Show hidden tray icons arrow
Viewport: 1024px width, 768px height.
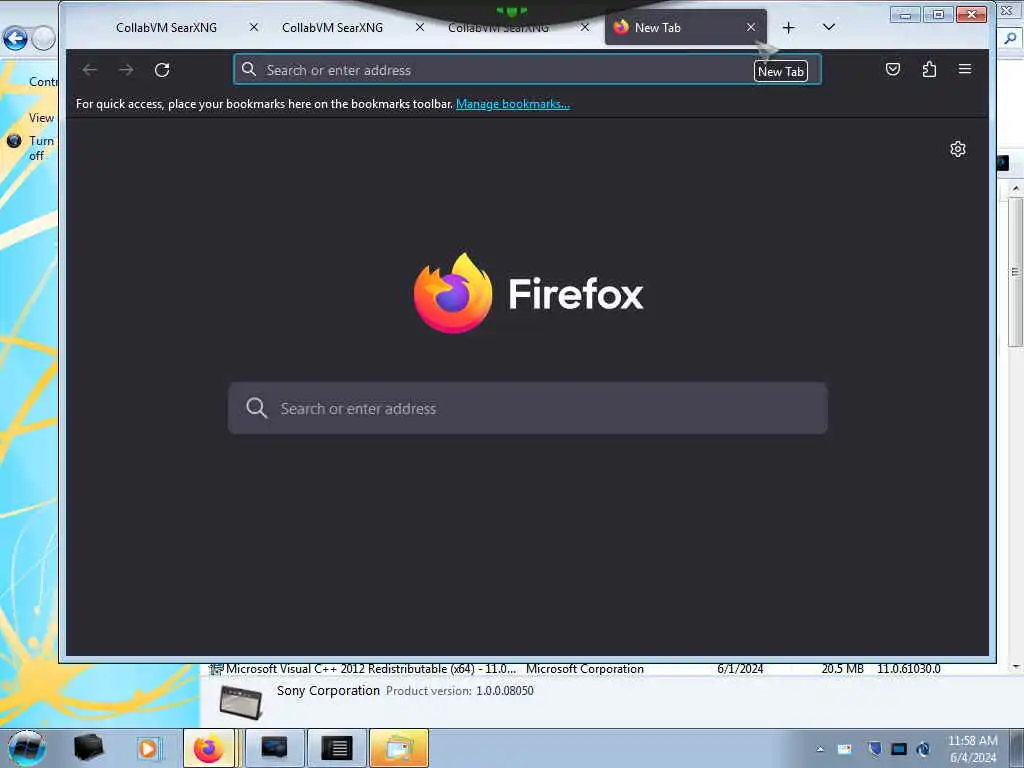820,749
